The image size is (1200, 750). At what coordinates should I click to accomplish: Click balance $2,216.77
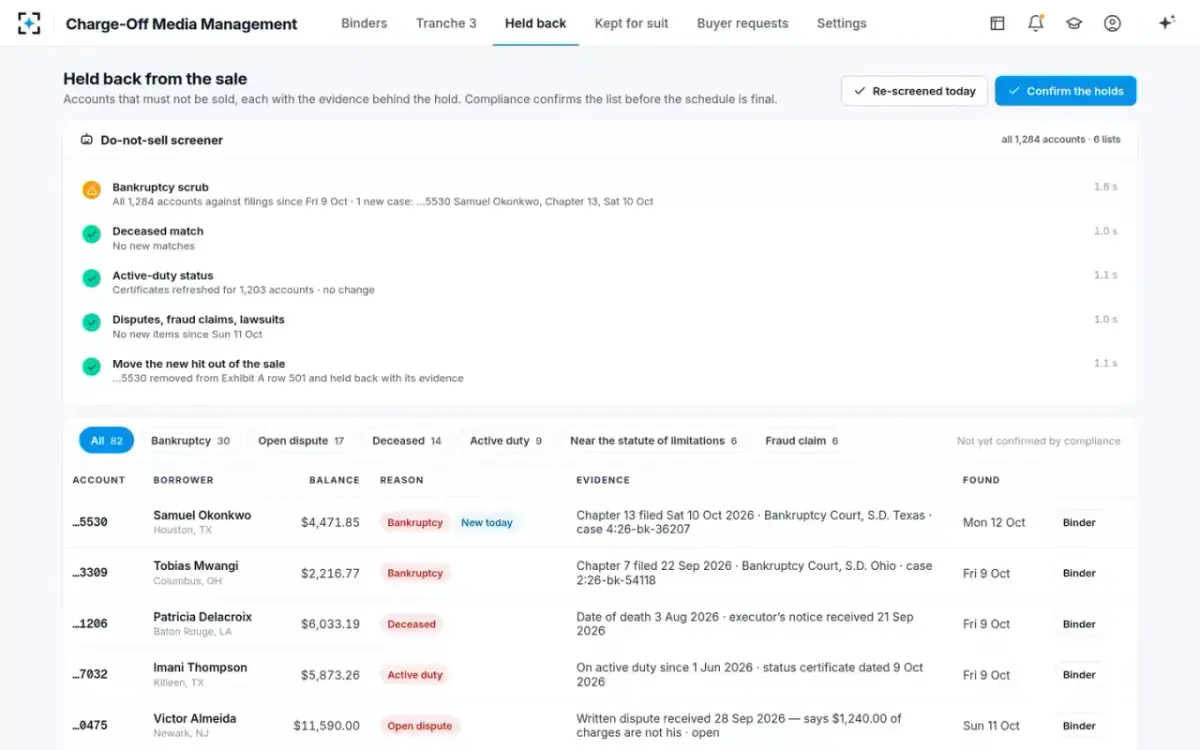tap(330, 573)
